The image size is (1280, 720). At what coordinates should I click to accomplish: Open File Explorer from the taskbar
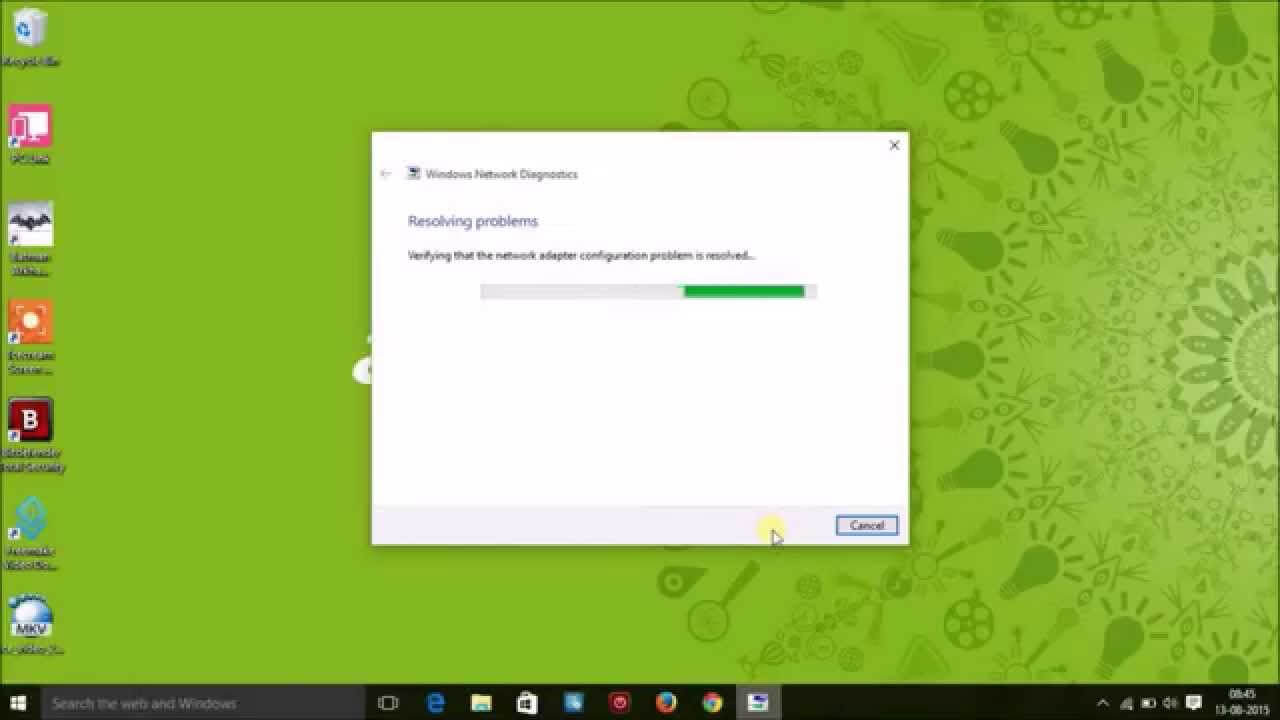pos(481,703)
